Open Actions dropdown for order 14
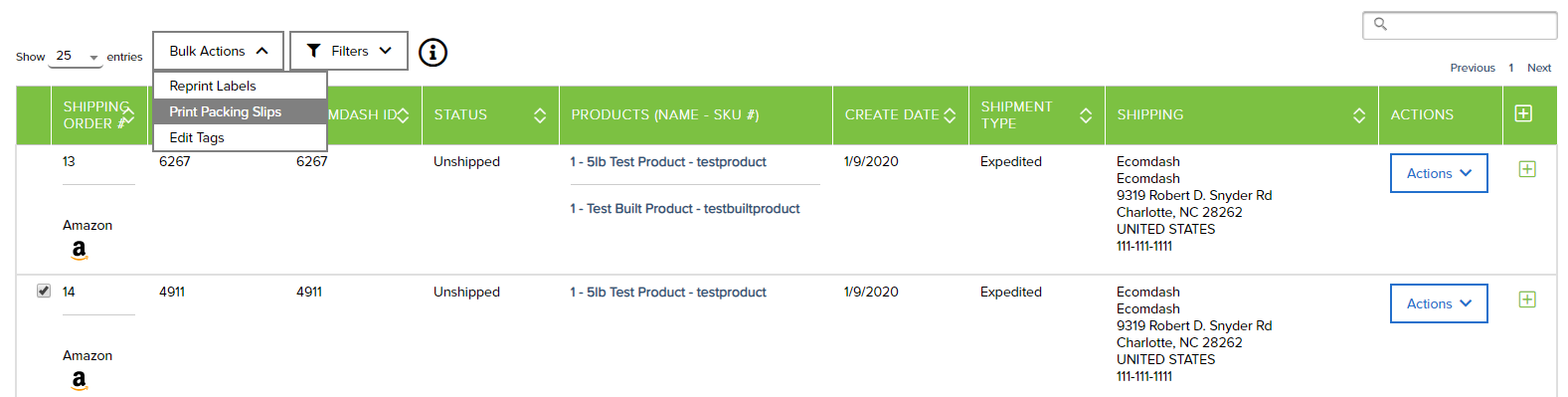Image resolution: width=1568 pixels, height=397 pixels. point(1439,303)
